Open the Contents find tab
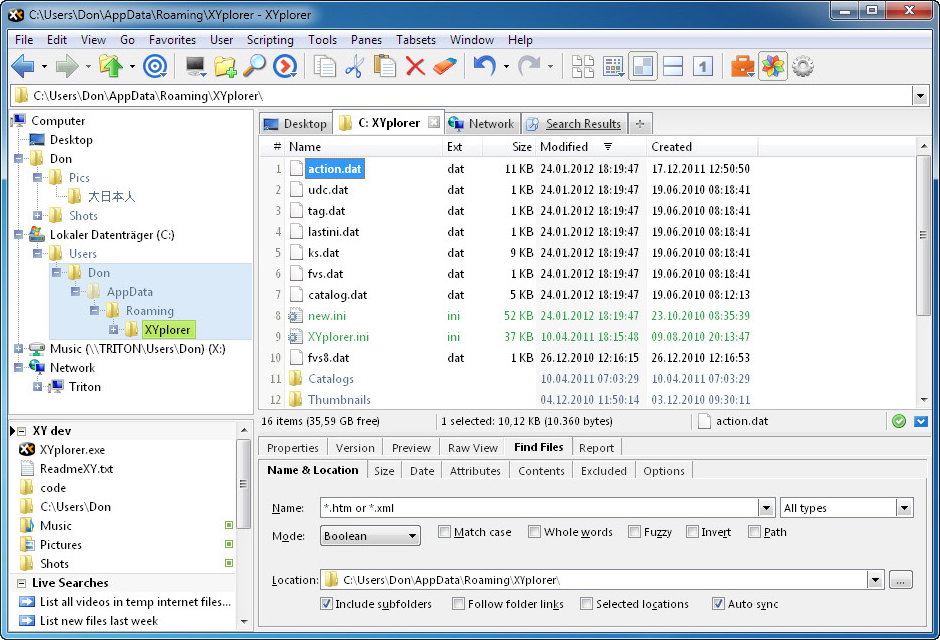The height and width of the screenshot is (640, 940). (x=541, y=471)
